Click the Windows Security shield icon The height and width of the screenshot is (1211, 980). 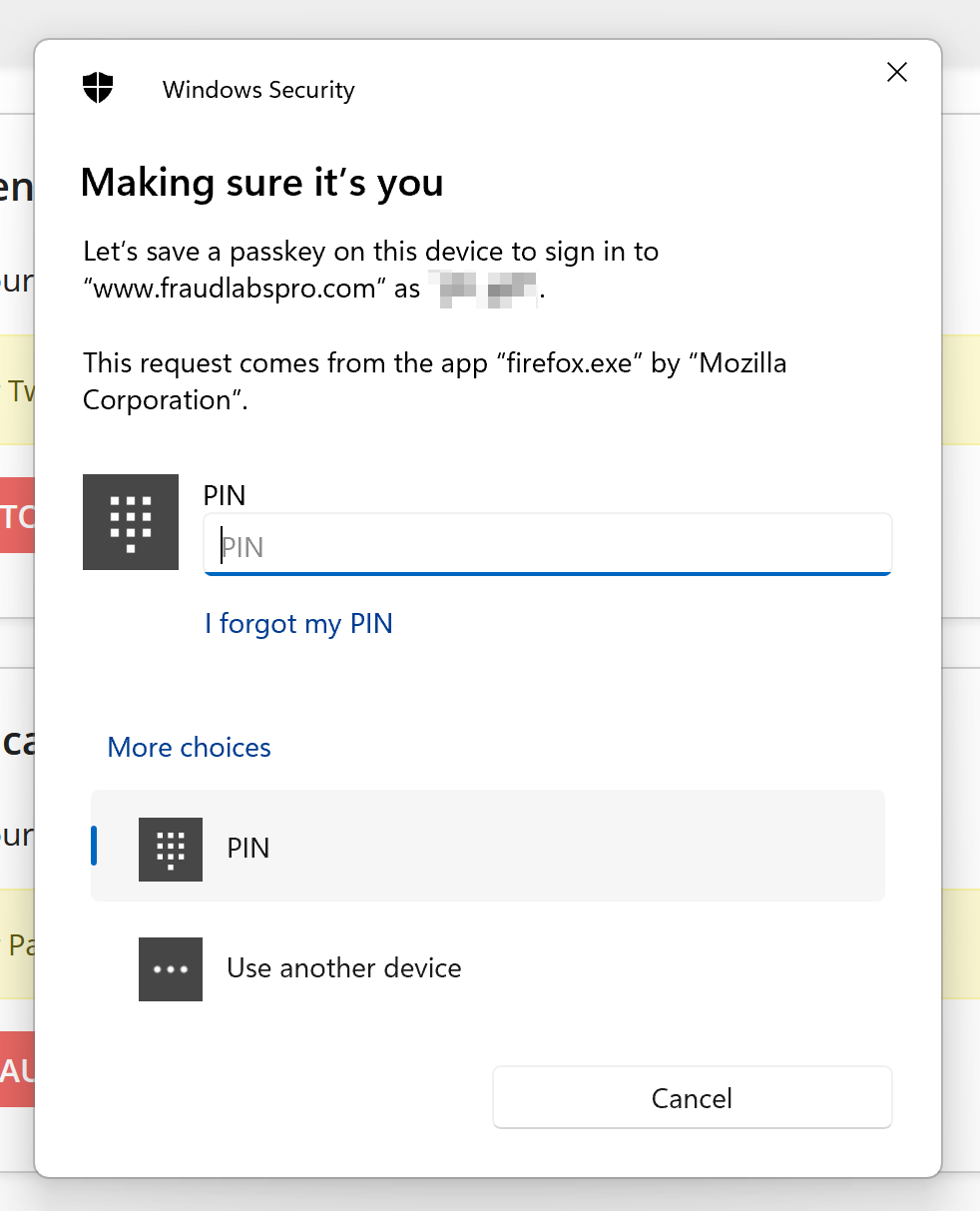98,89
